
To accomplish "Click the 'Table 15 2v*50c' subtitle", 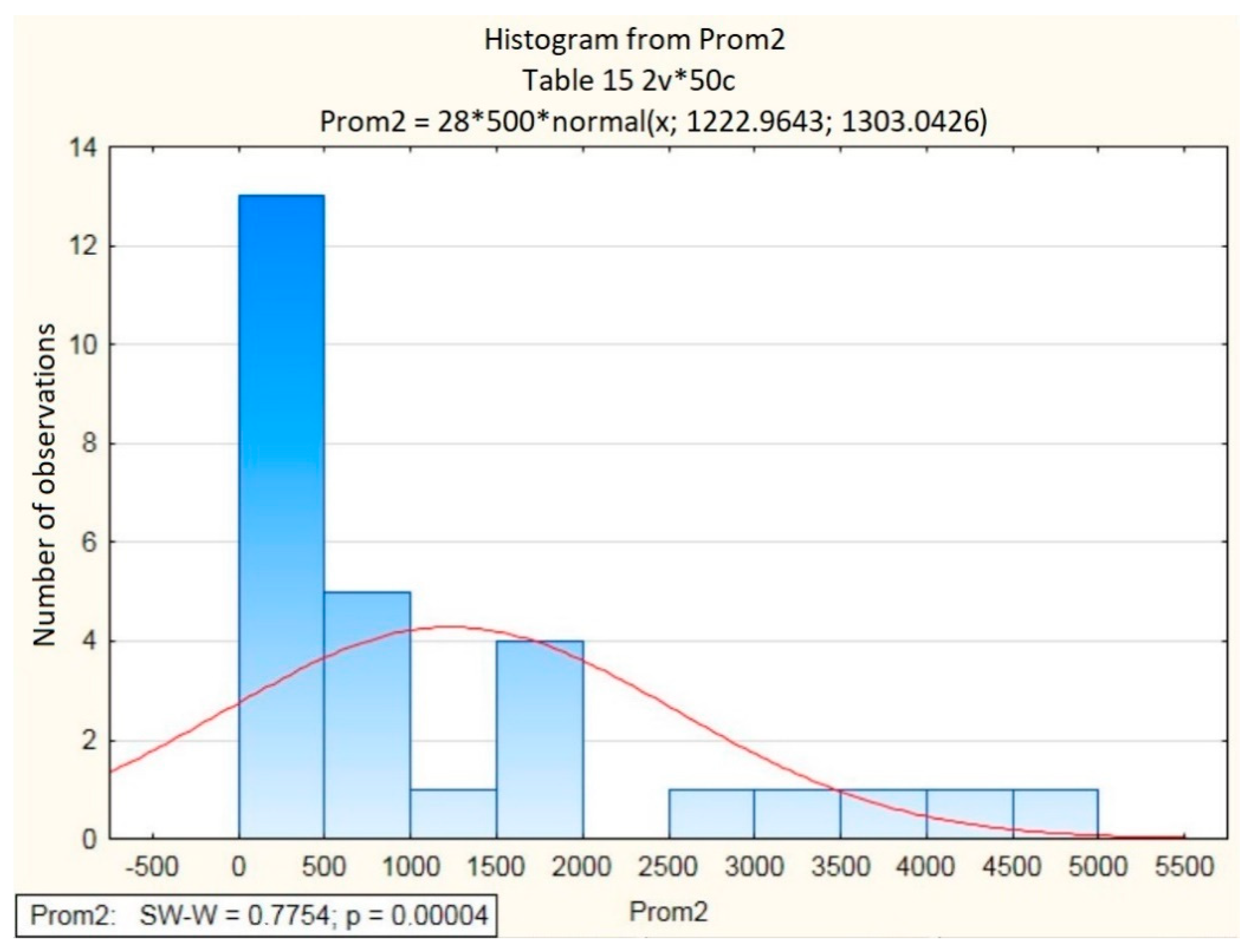I will click(x=629, y=80).
